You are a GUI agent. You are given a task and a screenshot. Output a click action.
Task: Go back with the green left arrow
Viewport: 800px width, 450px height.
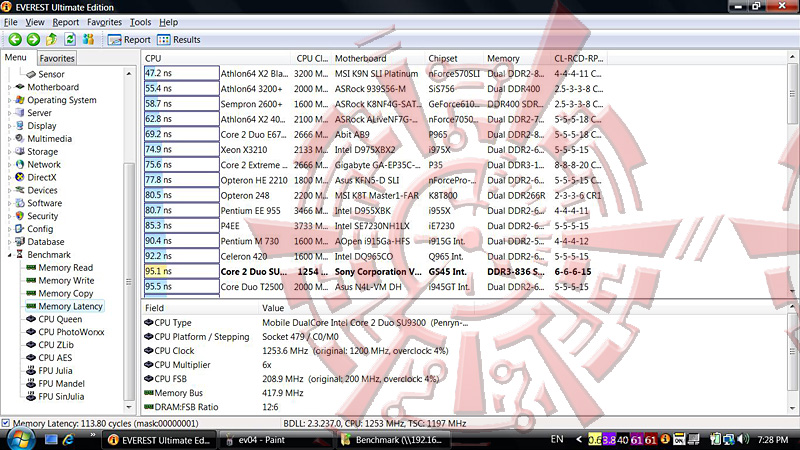point(15,39)
